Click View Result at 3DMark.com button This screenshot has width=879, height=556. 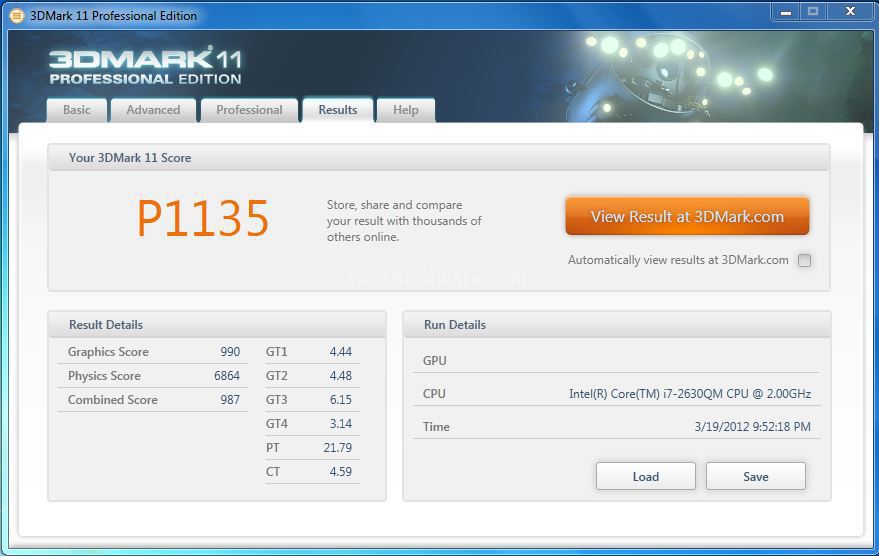click(x=687, y=216)
